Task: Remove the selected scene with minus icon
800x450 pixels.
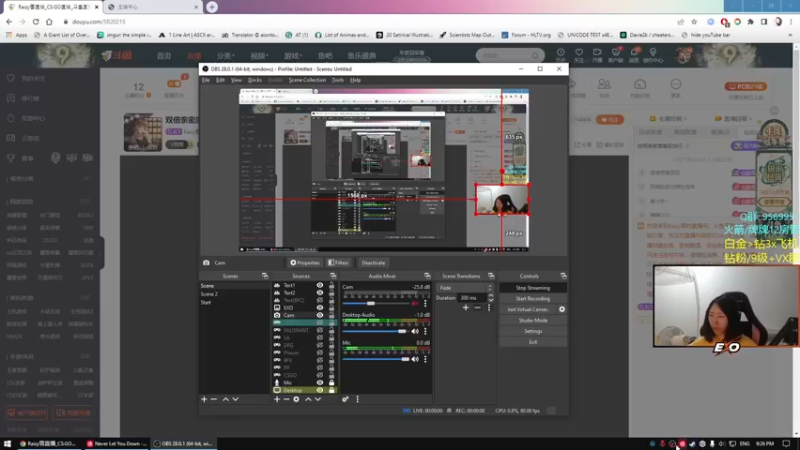Action: pos(214,399)
